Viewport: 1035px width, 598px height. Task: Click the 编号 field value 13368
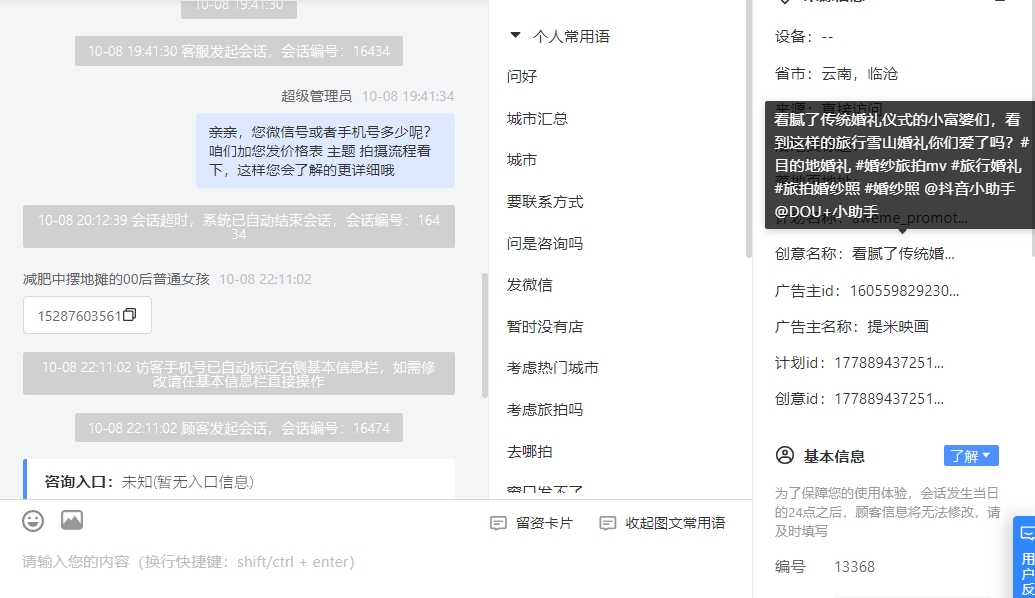(855, 567)
